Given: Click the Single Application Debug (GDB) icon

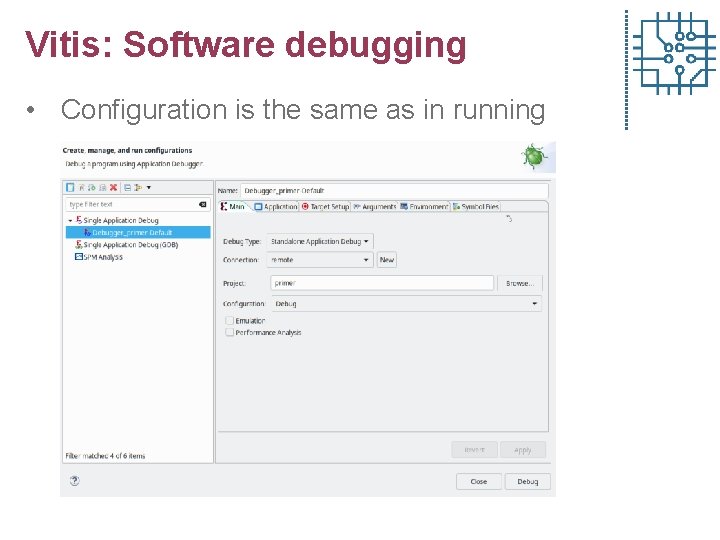Looking at the screenshot, I should point(79,244).
